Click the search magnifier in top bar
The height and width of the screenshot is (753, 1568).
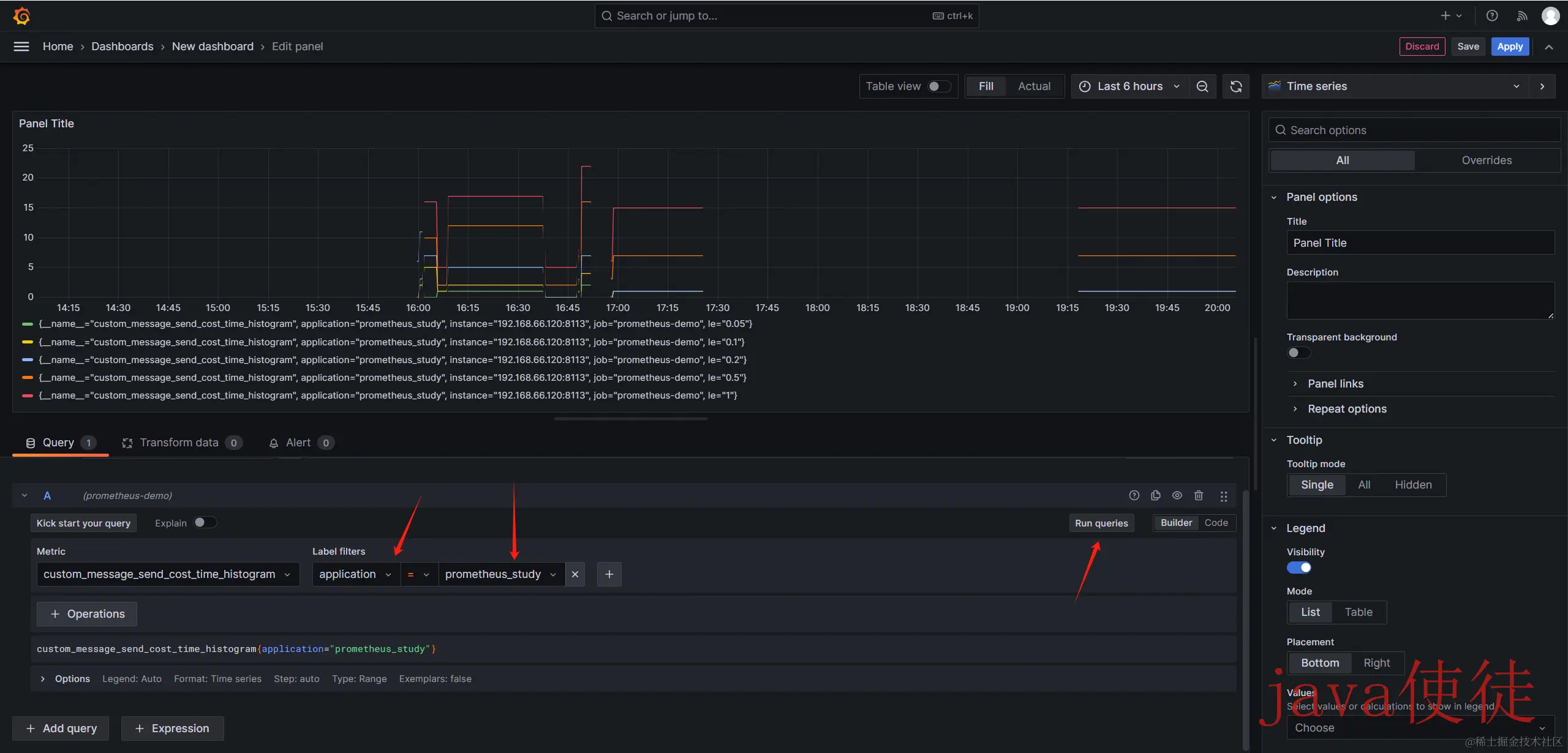click(x=607, y=16)
